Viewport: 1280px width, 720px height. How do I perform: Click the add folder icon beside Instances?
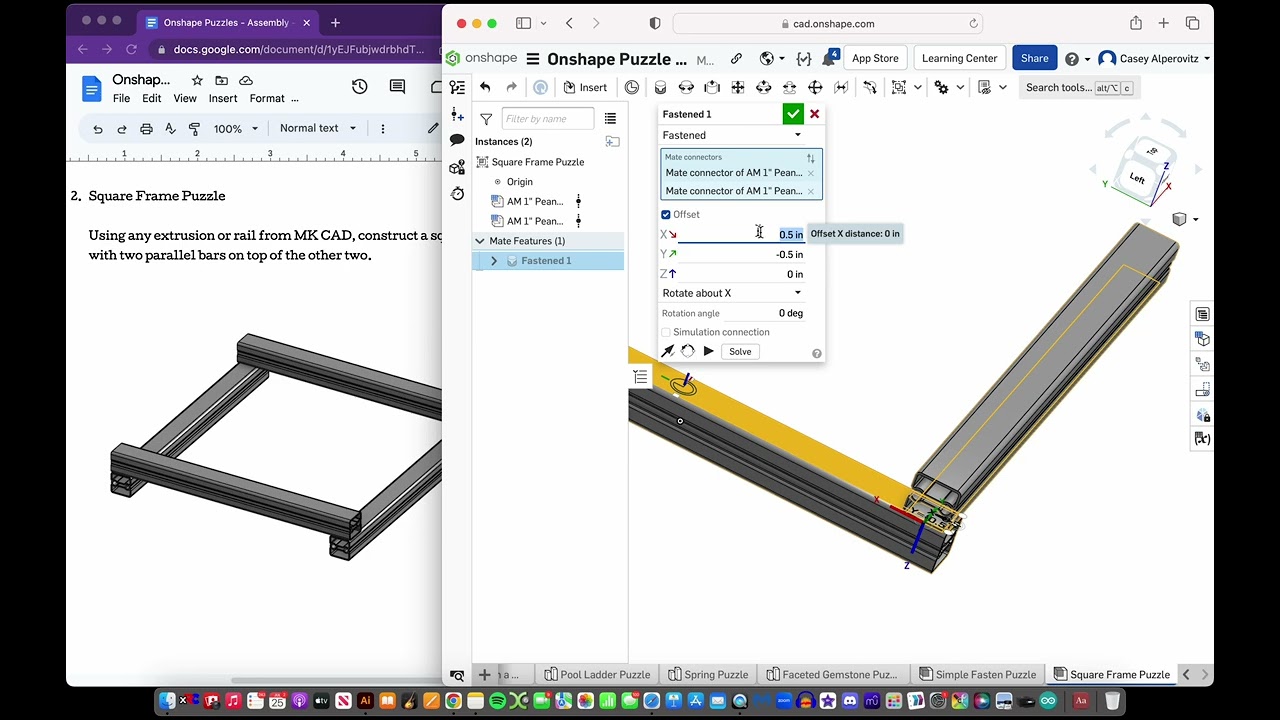point(612,141)
